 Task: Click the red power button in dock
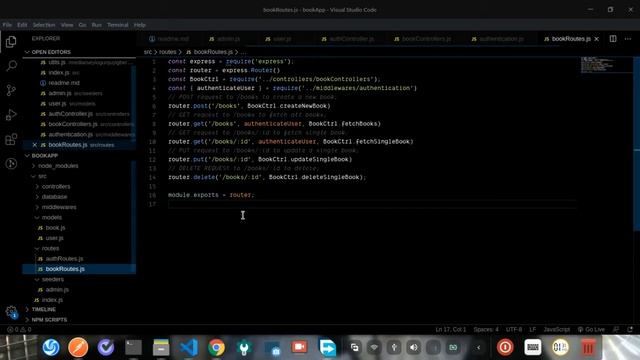click(505, 347)
